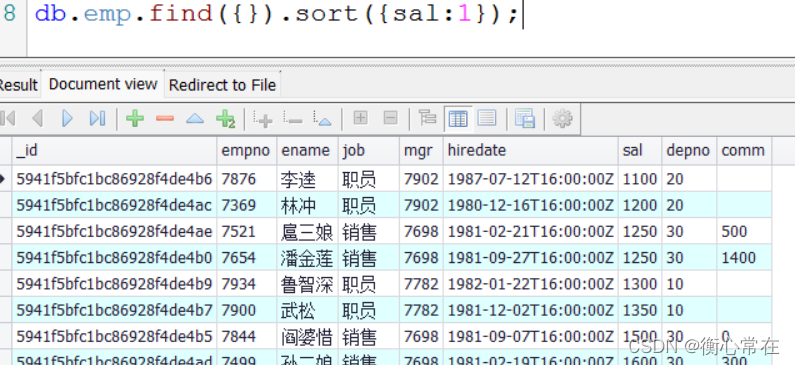Click the hiredate column header
Screen dimensions: 795x365
(531, 151)
